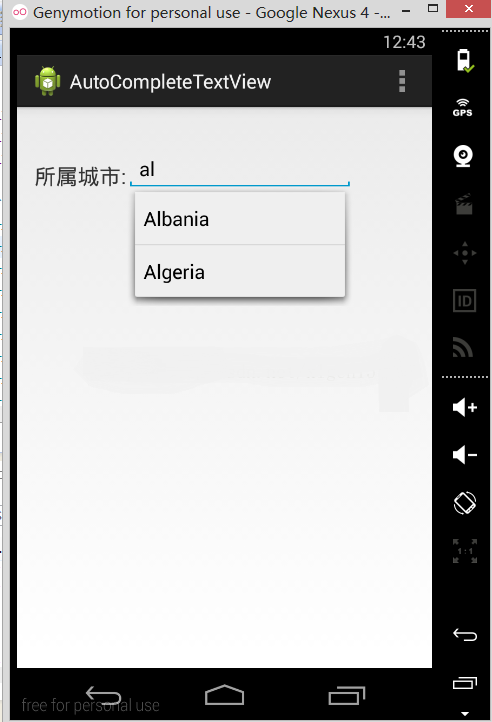Select Albania from suggestions
The height and width of the screenshot is (722, 492).
click(x=240, y=219)
